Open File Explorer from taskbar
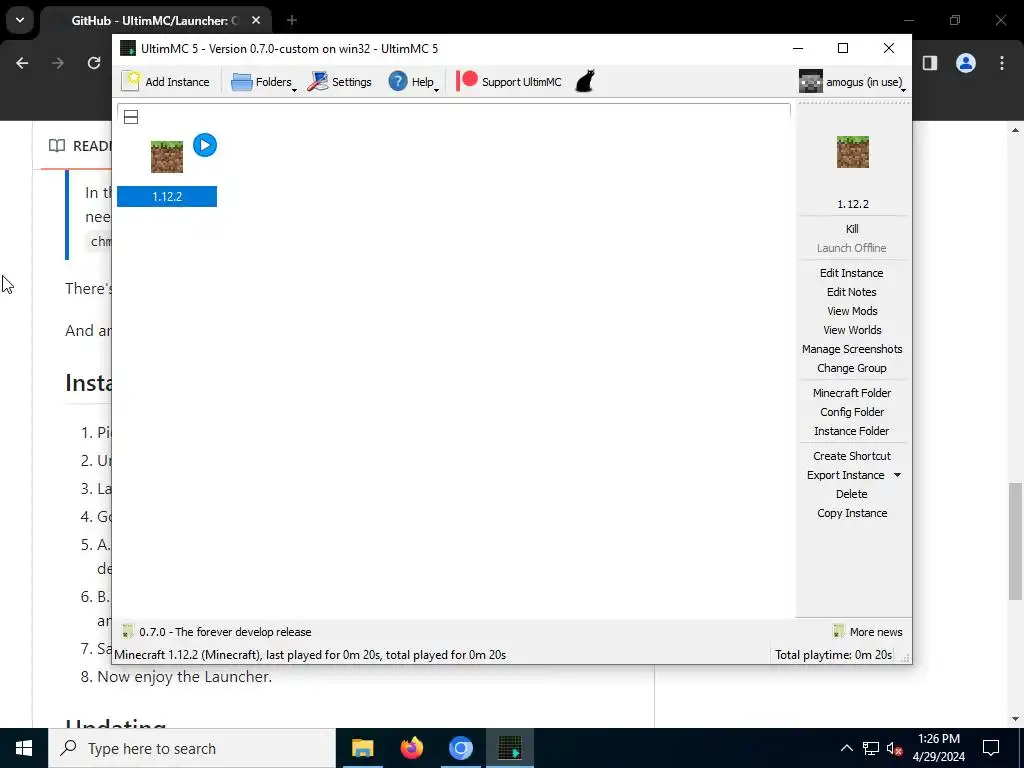The image size is (1024, 768). tap(362, 748)
